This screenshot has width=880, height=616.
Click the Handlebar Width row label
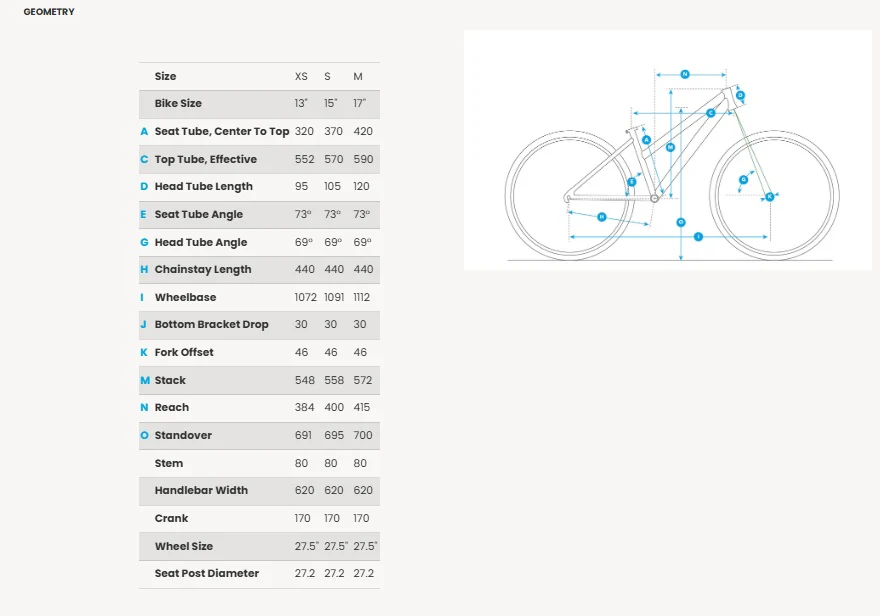coord(201,491)
